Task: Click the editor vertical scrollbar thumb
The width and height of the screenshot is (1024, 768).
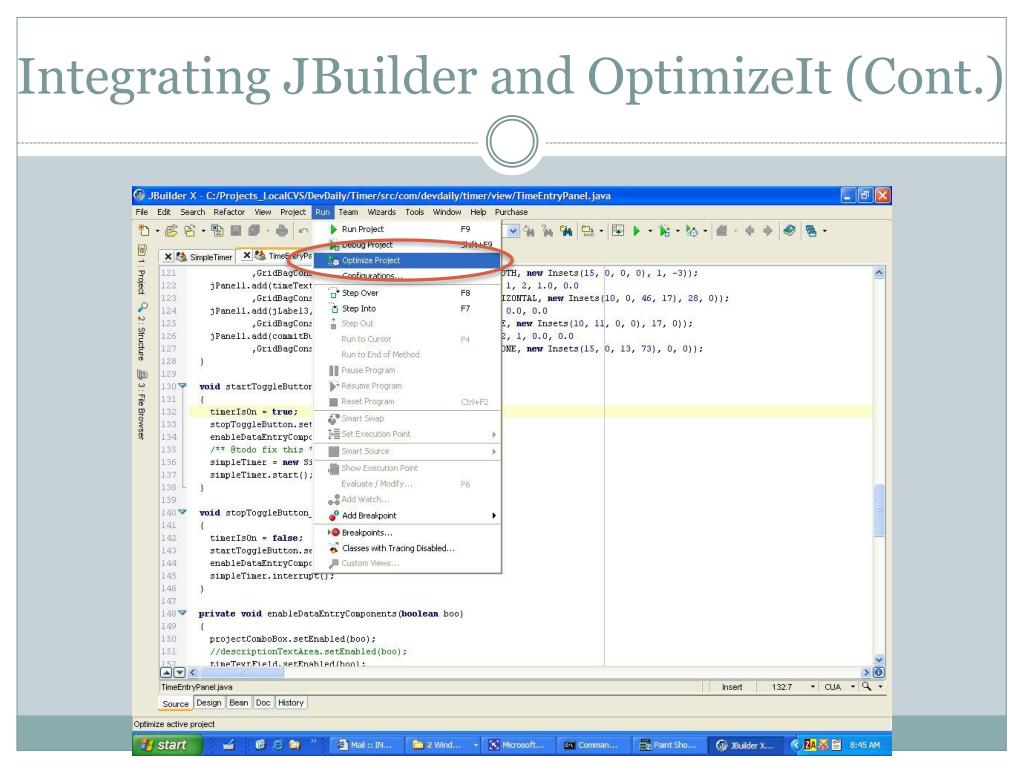Action: (x=879, y=509)
